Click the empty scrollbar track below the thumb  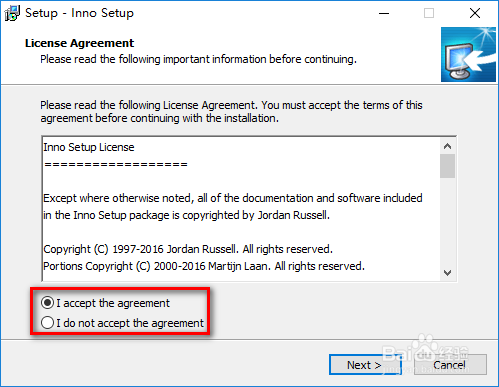[447, 222]
